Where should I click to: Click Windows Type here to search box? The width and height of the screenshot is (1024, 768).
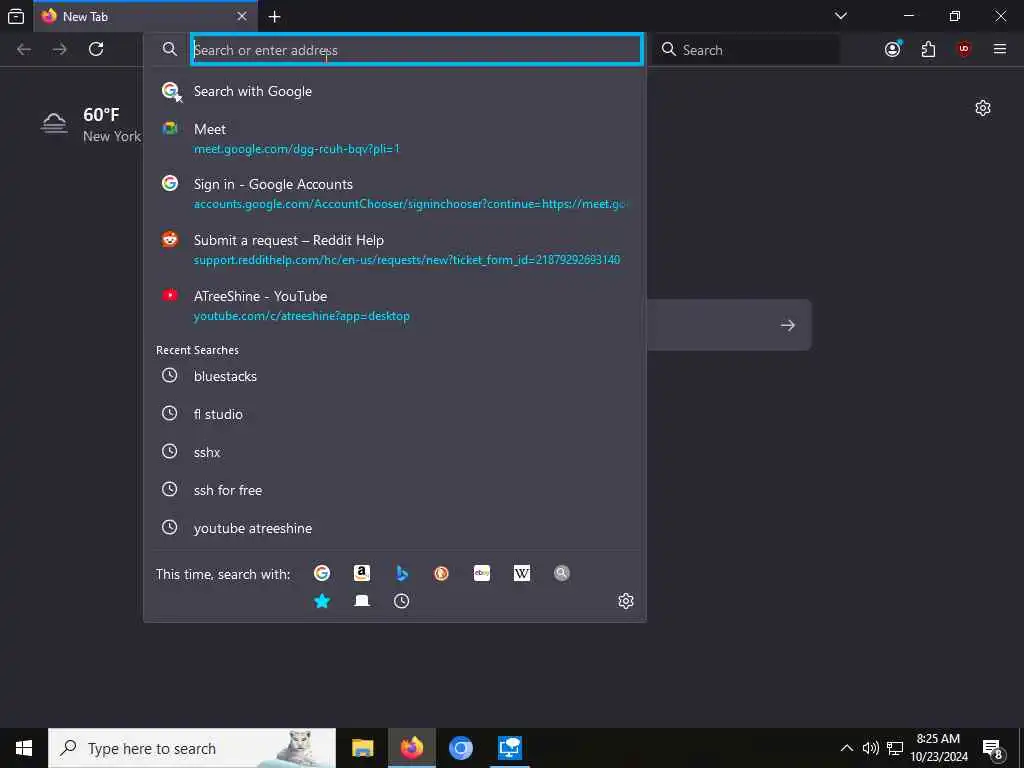point(192,748)
